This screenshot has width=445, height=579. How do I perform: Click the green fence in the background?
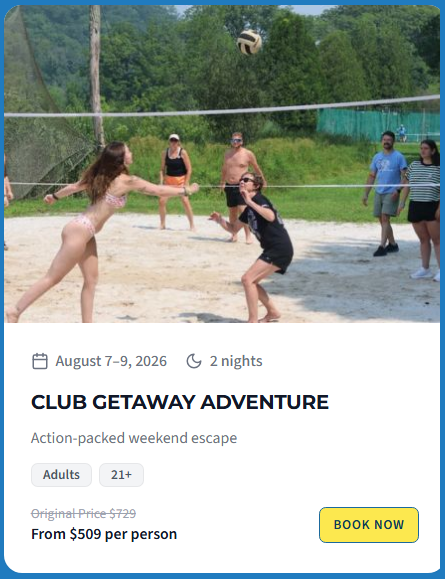[378, 124]
